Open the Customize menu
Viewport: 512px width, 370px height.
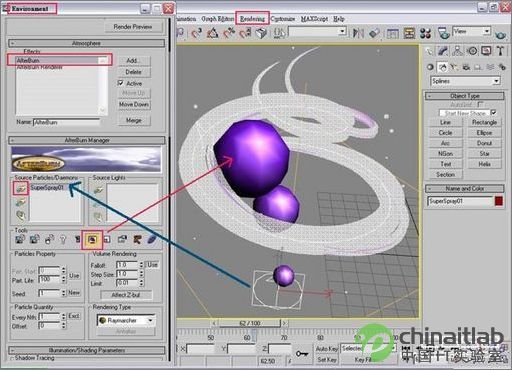coord(283,19)
